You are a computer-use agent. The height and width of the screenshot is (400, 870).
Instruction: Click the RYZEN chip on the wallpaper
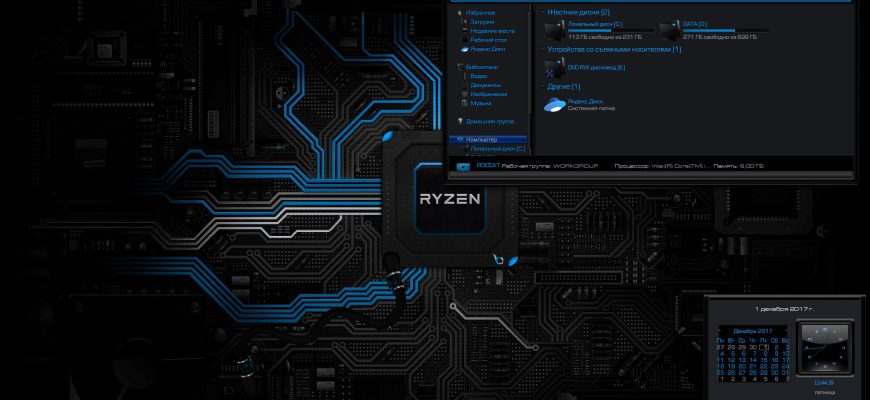449,199
